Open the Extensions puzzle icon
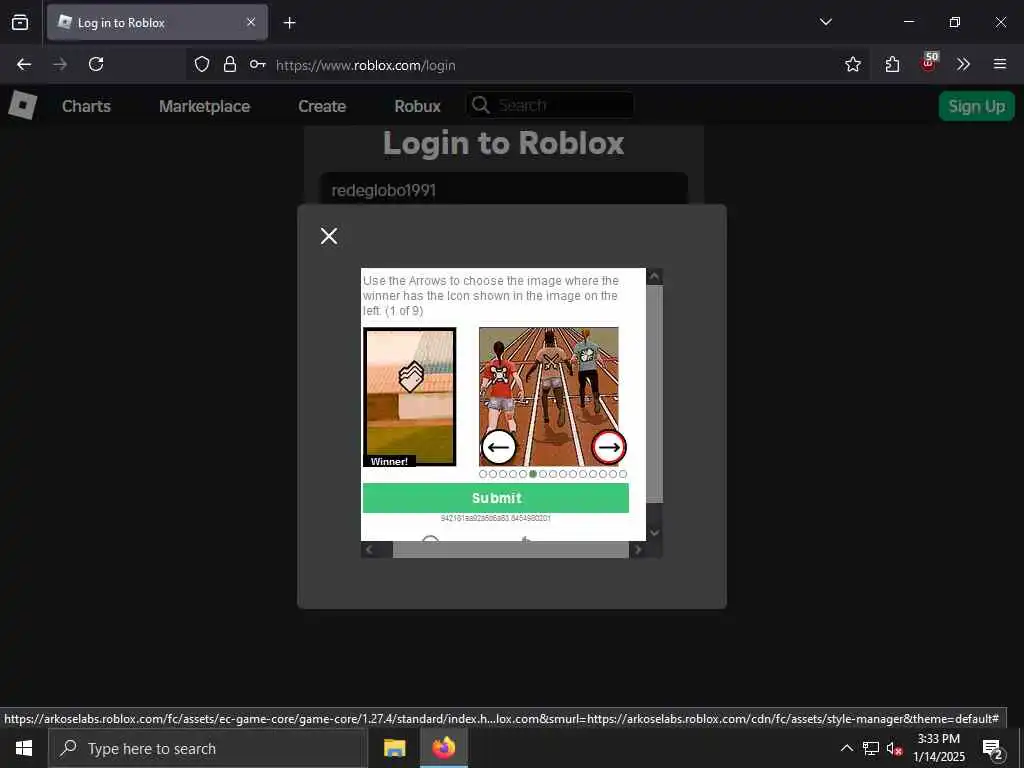Screen dimensions: 1024x768 tap(892, 64)
